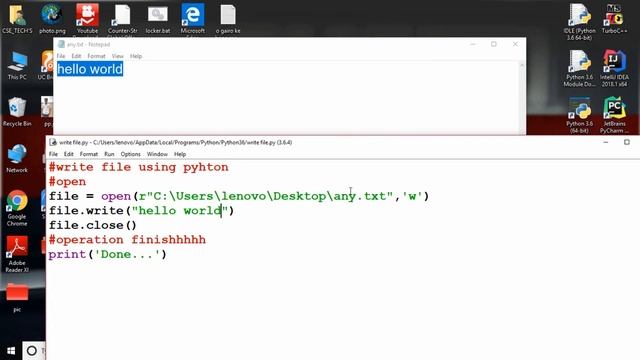This screenshot has height=360, width=640.
Task: Click the print('Done...') line
Action: point(107,254)
